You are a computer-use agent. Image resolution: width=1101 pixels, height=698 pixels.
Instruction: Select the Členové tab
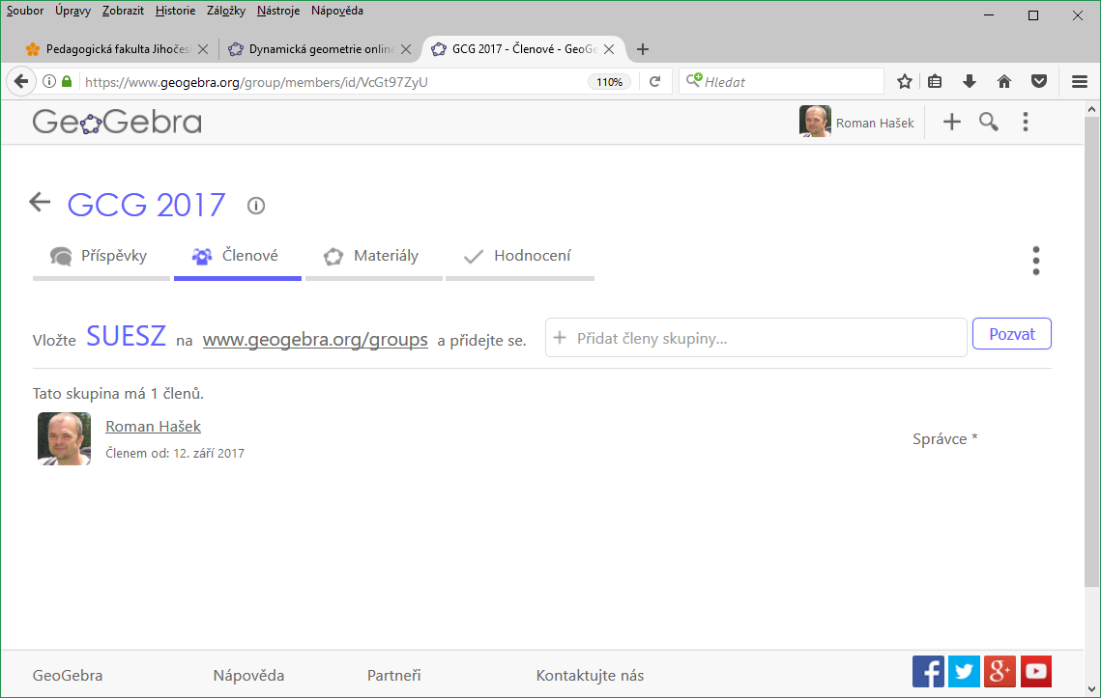click(x=237, y=261)
